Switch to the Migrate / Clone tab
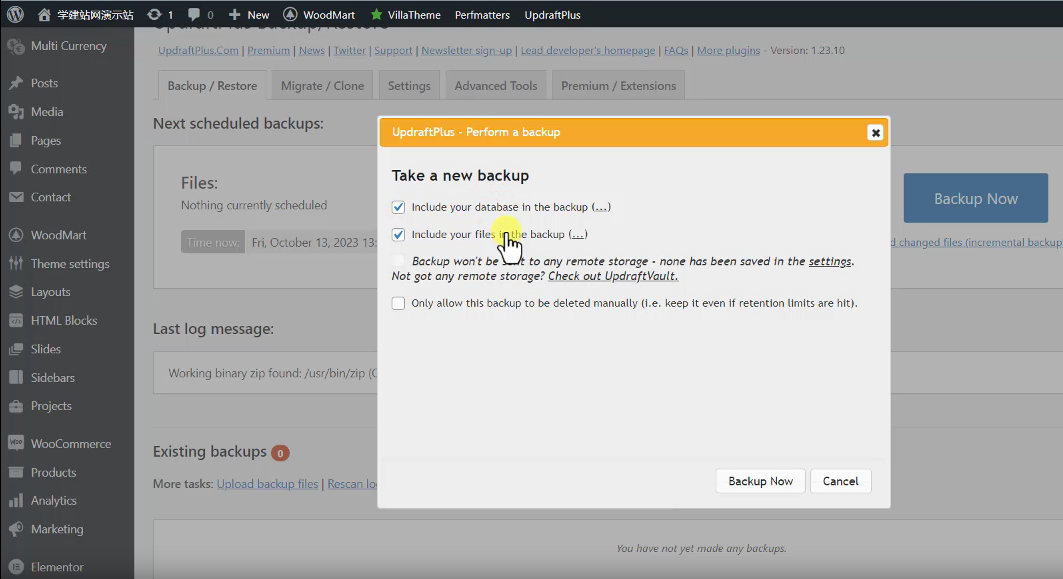1063x579 pixels. coord(323,85)
